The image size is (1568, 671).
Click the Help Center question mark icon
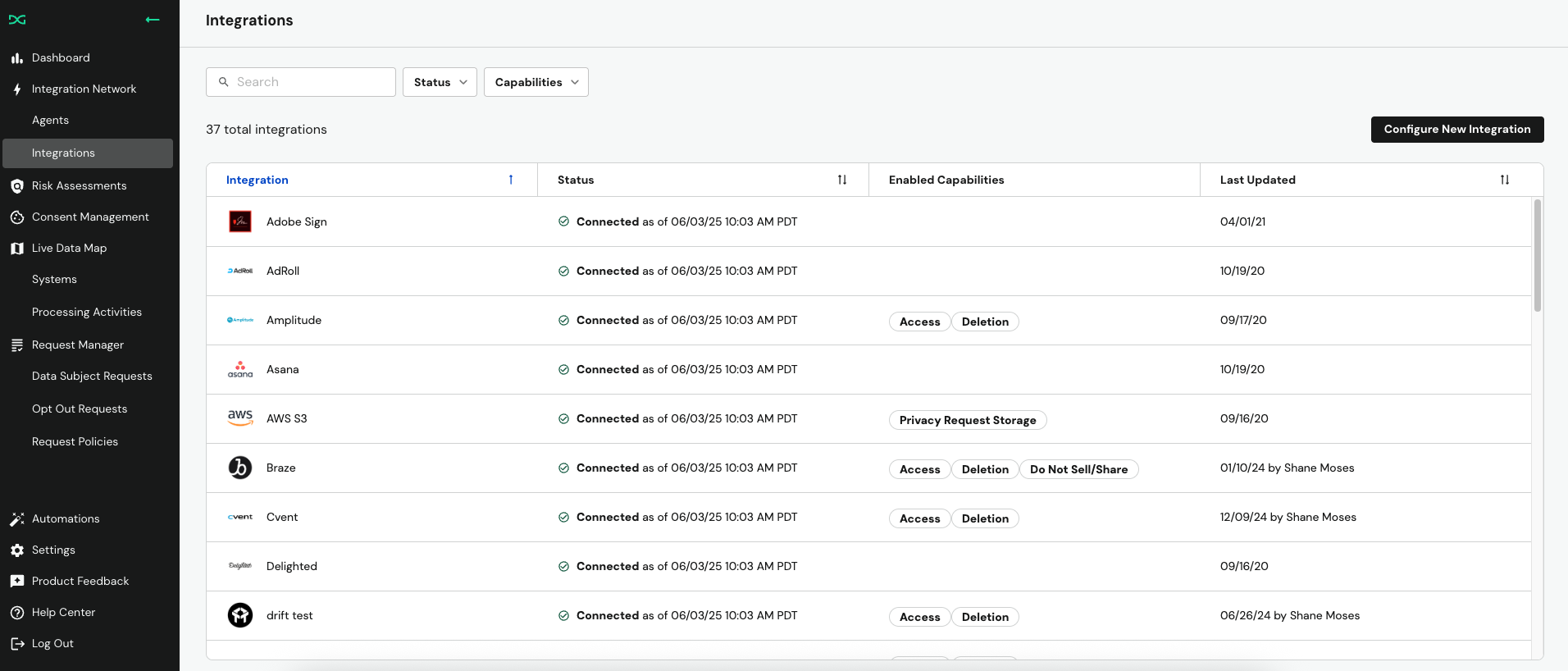click(17, 613)
